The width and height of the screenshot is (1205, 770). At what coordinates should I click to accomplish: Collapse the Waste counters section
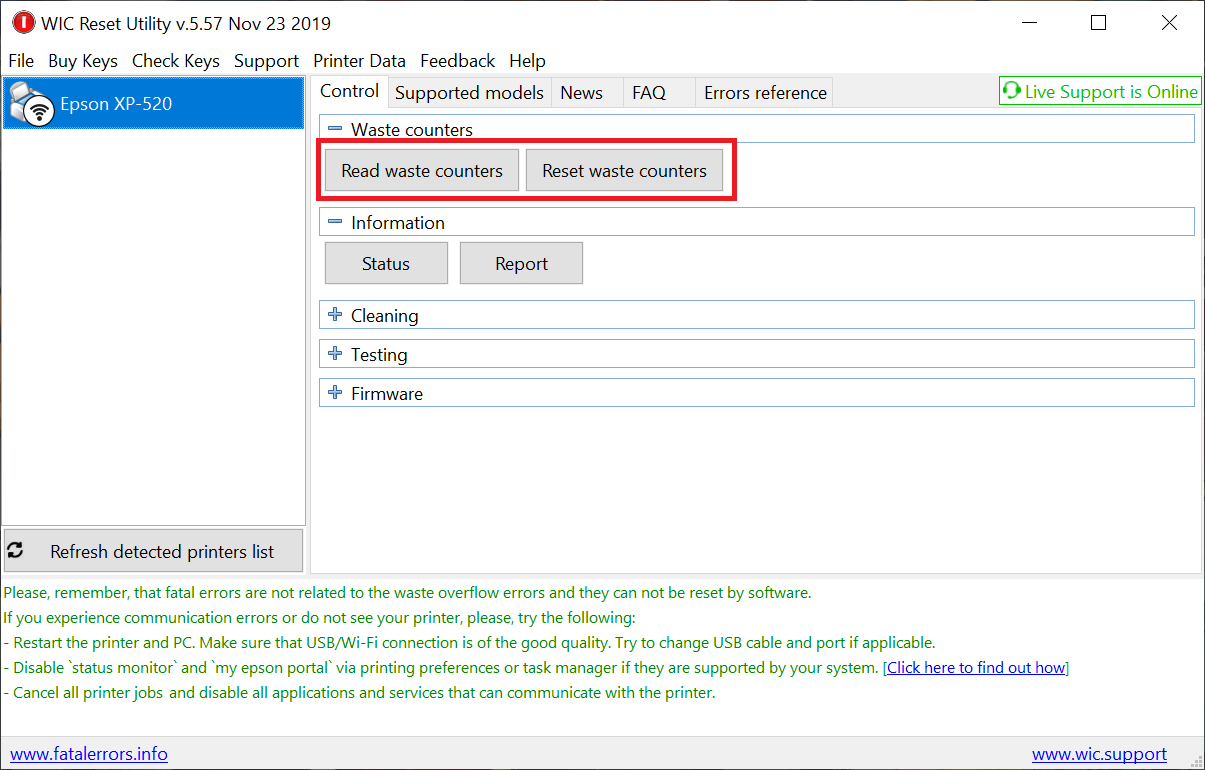(335, 129)
